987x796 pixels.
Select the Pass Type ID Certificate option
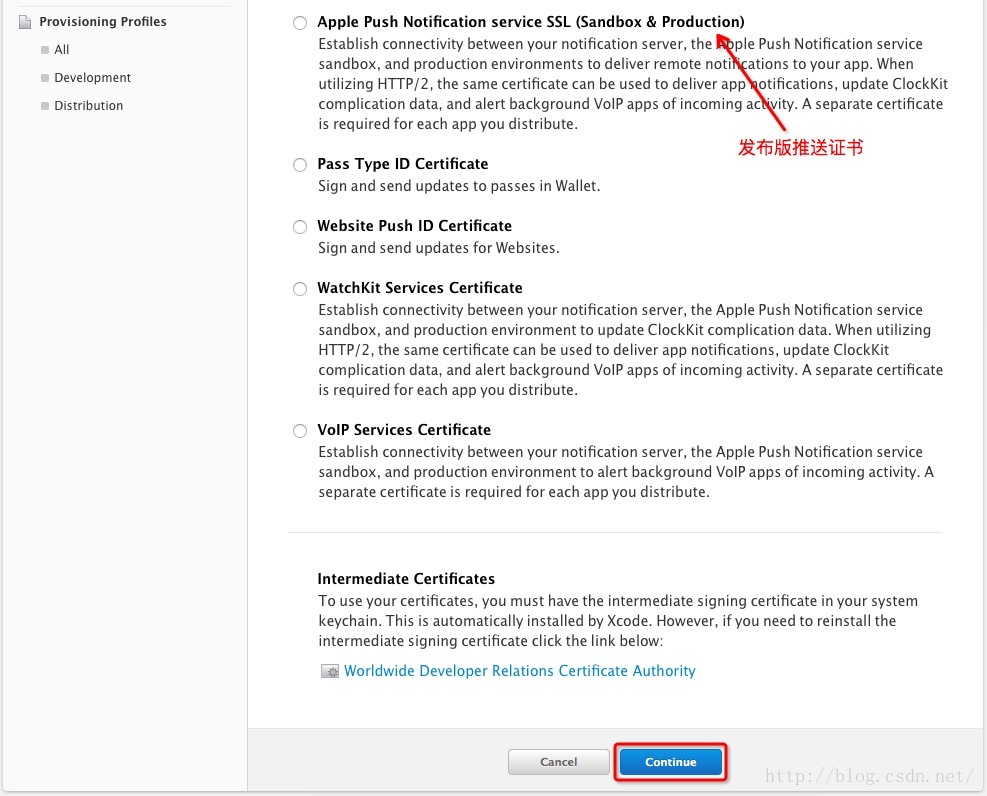pos(300,165)
